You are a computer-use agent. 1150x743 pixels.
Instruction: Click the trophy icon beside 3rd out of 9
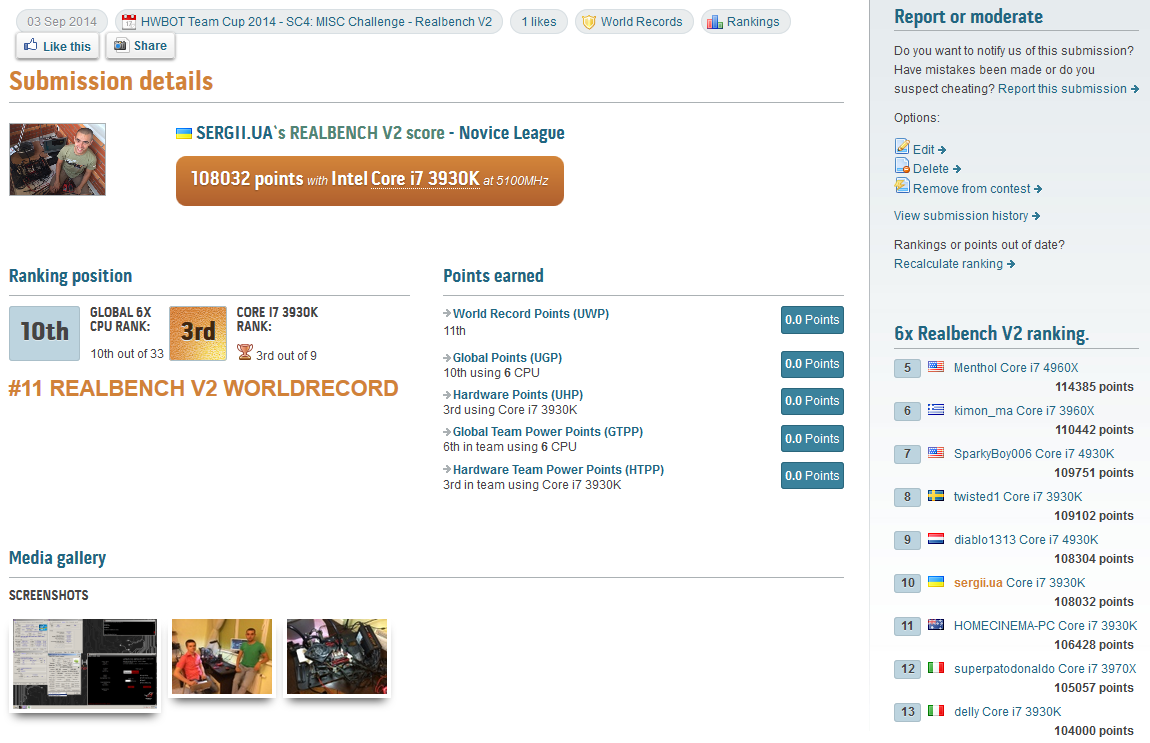244,352
